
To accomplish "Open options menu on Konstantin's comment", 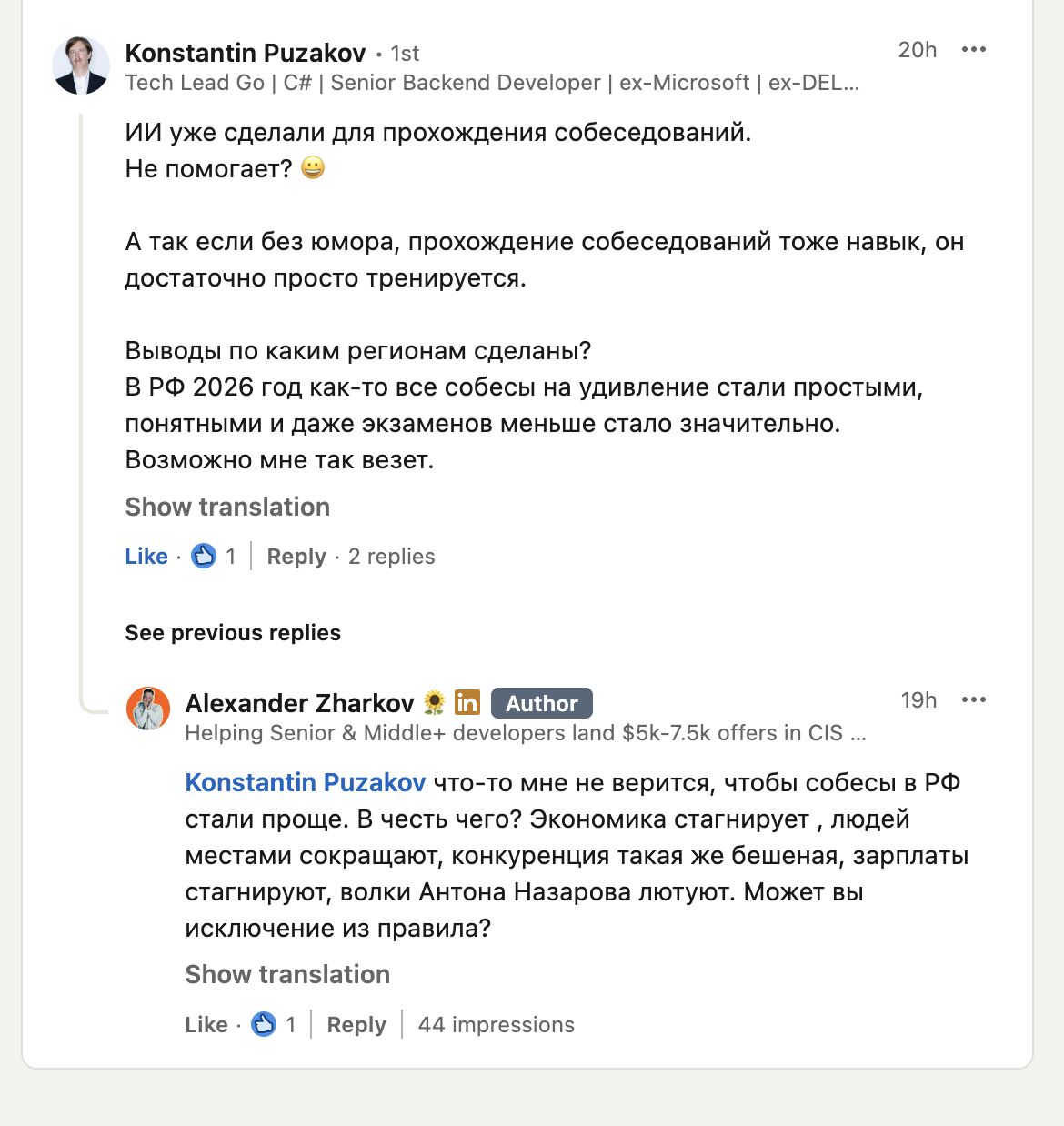I will (973, 50).
